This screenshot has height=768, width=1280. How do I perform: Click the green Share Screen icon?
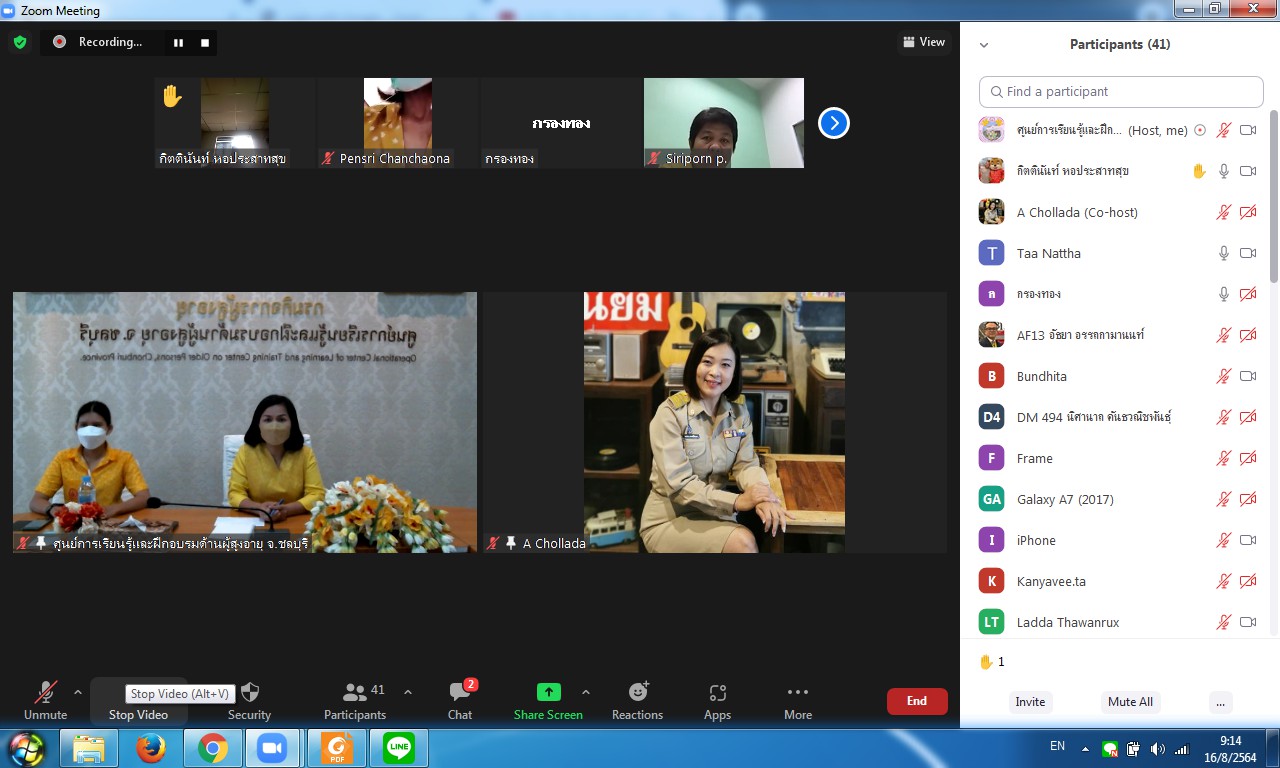tap(548, 692)
